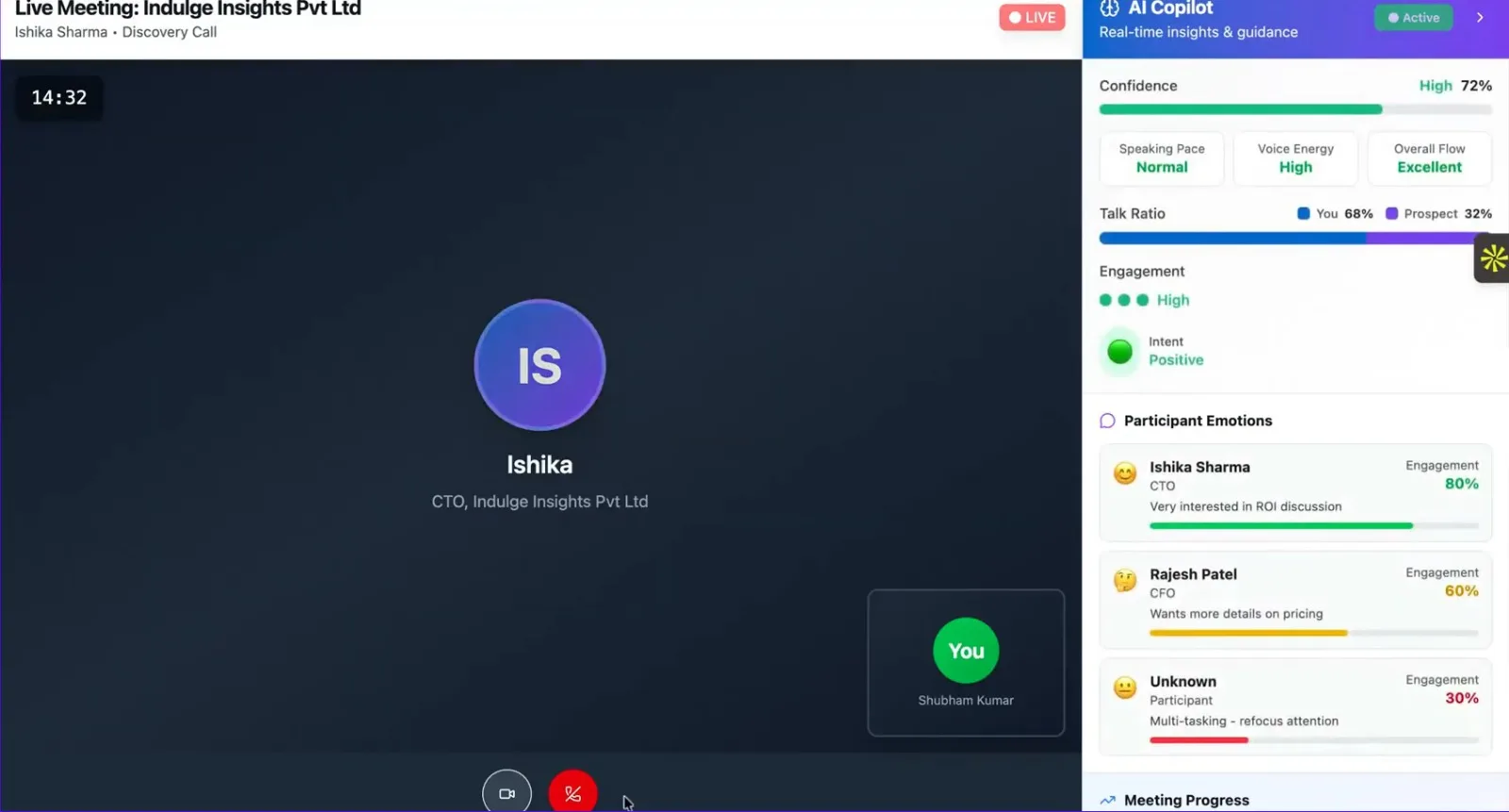Open Shubham Kumar self-view tile
Screen dimensions: 1509x812
[x=966, y=663]
